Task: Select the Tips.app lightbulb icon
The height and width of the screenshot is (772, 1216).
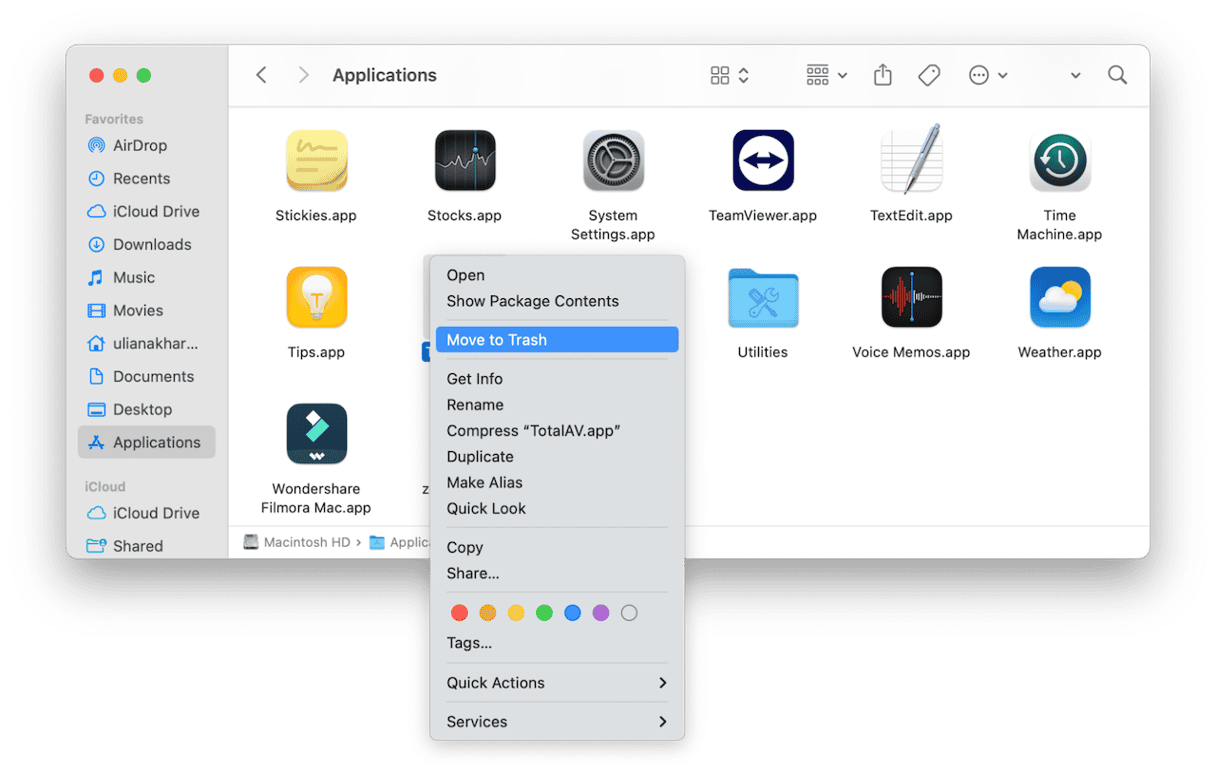Action: point(316,297)
